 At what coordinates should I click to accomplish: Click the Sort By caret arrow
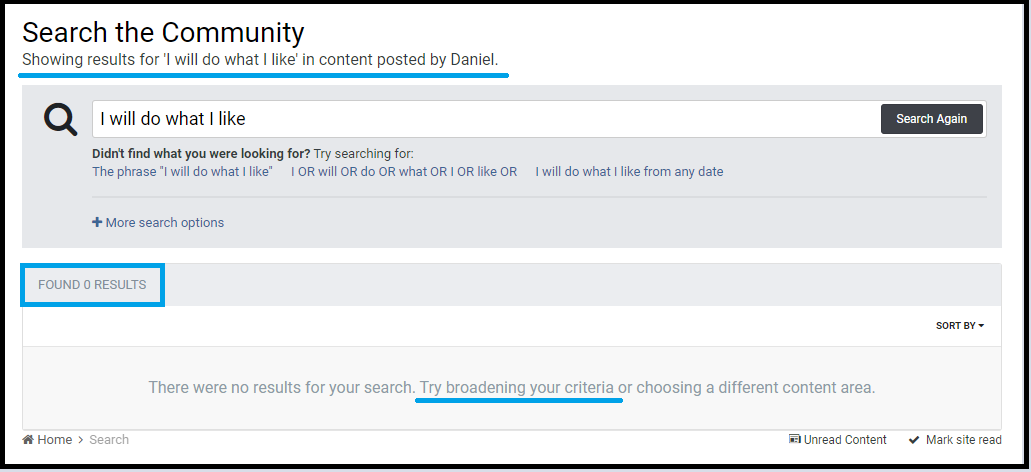pyautogui.click(x=981, y=325)
